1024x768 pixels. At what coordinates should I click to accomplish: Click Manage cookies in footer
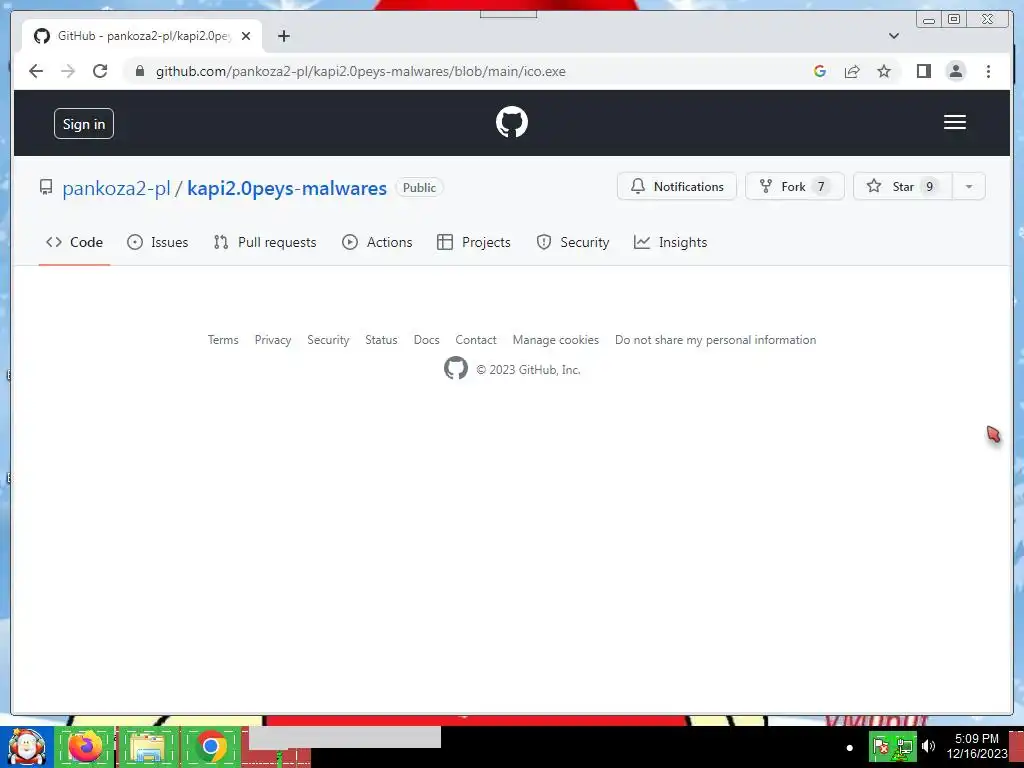click(x=555, y=340)
